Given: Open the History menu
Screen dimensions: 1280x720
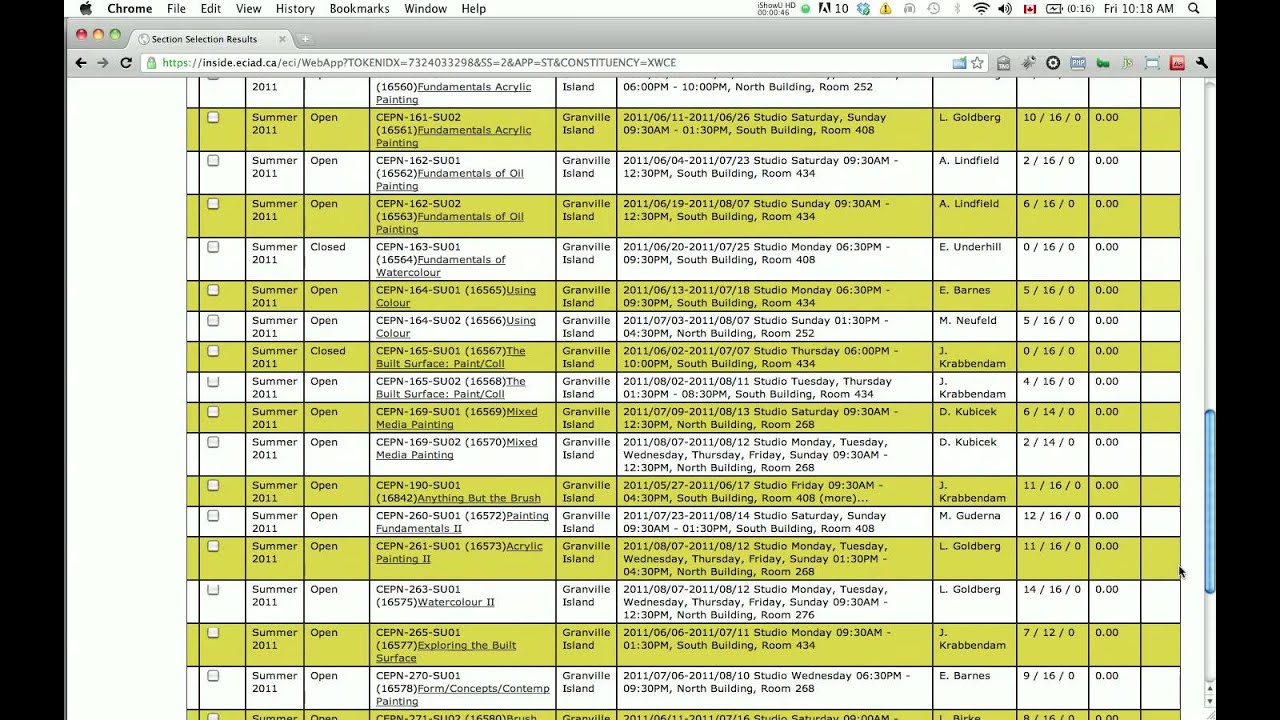Looking at the screenshot, I should click(x=295, y=8).
